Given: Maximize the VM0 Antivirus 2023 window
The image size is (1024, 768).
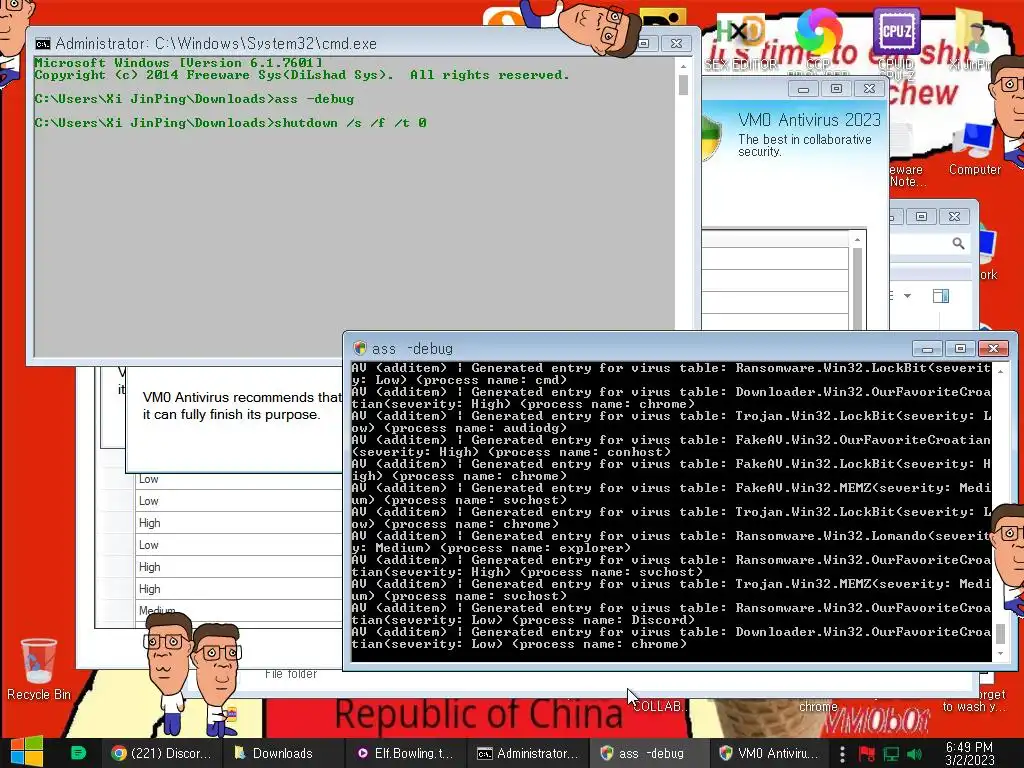Looking at the screenshot, I should tap(836, 89).
